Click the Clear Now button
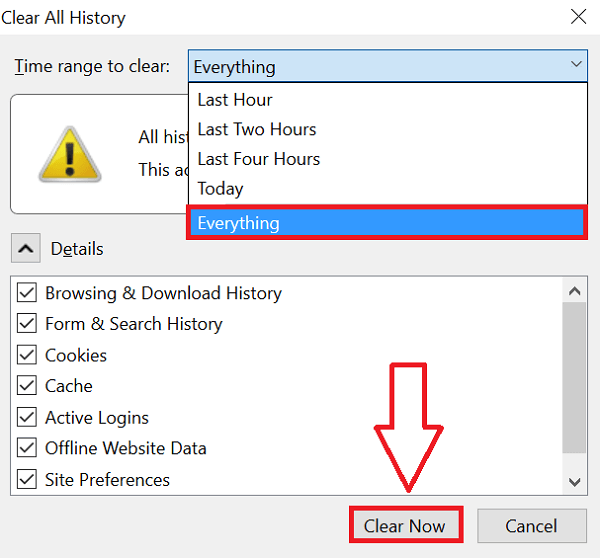This screenshot has width=600, height=558. [x=406, y=525]
